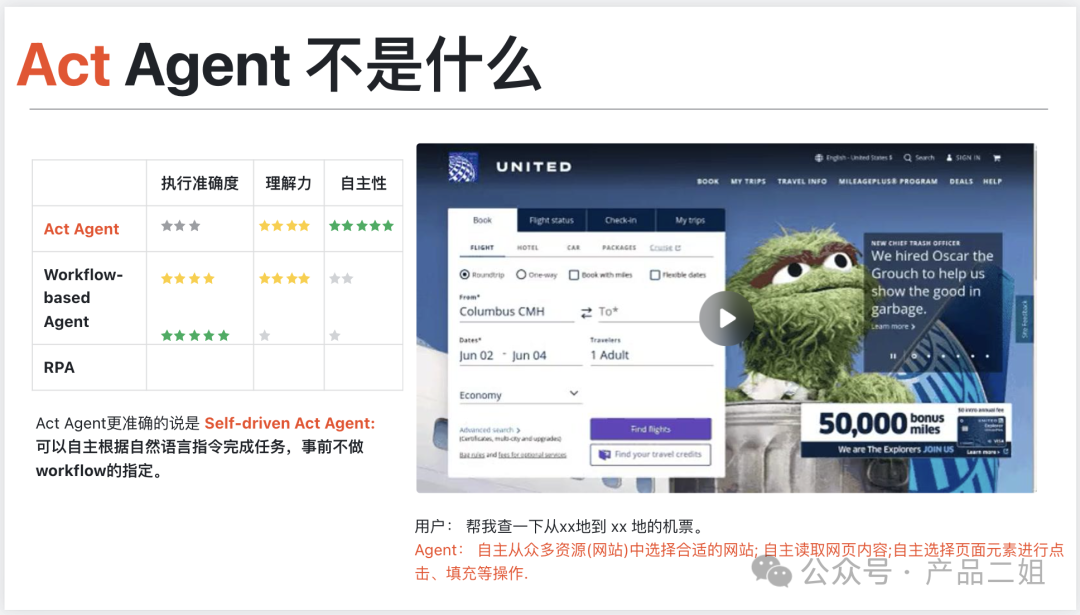Click Find your travel credits button
1080x615 pixels.
click(x=650, y=455)
